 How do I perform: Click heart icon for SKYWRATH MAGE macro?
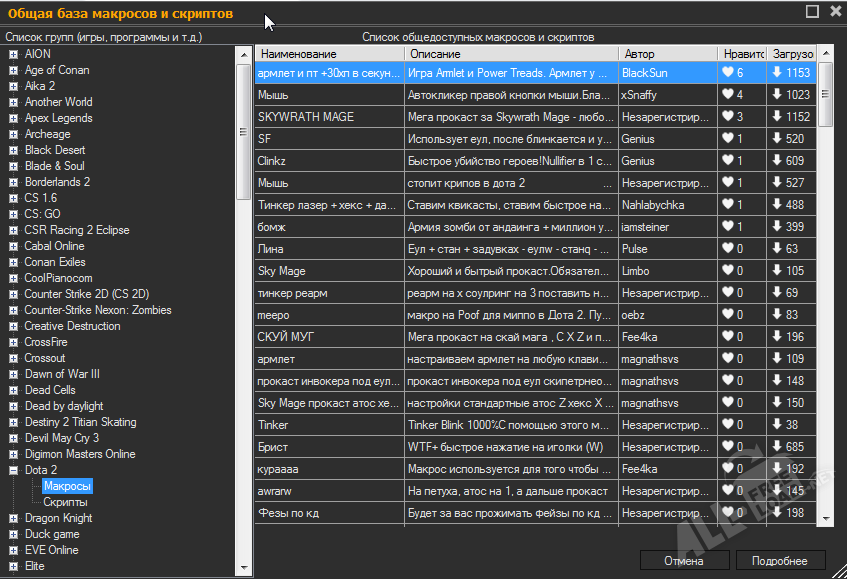coord(728,117)
